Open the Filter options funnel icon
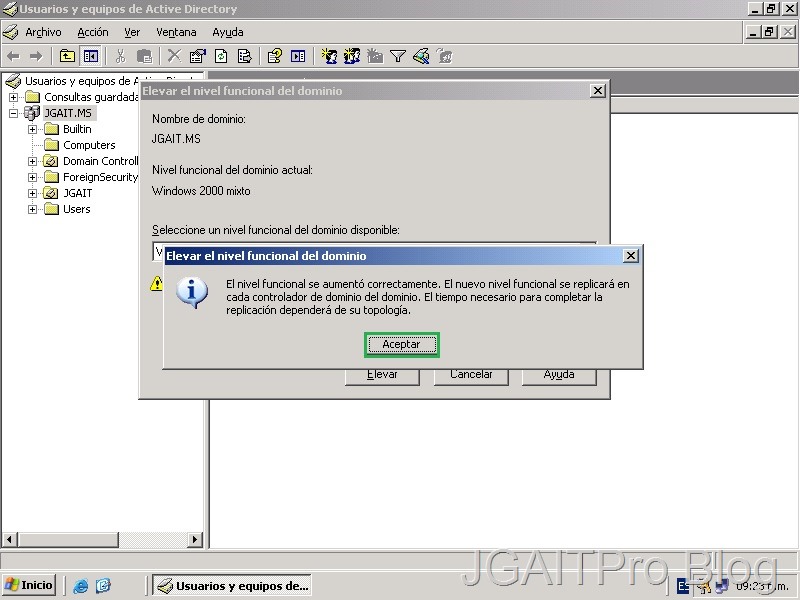 pyautogui.click(x=397, y=56)
